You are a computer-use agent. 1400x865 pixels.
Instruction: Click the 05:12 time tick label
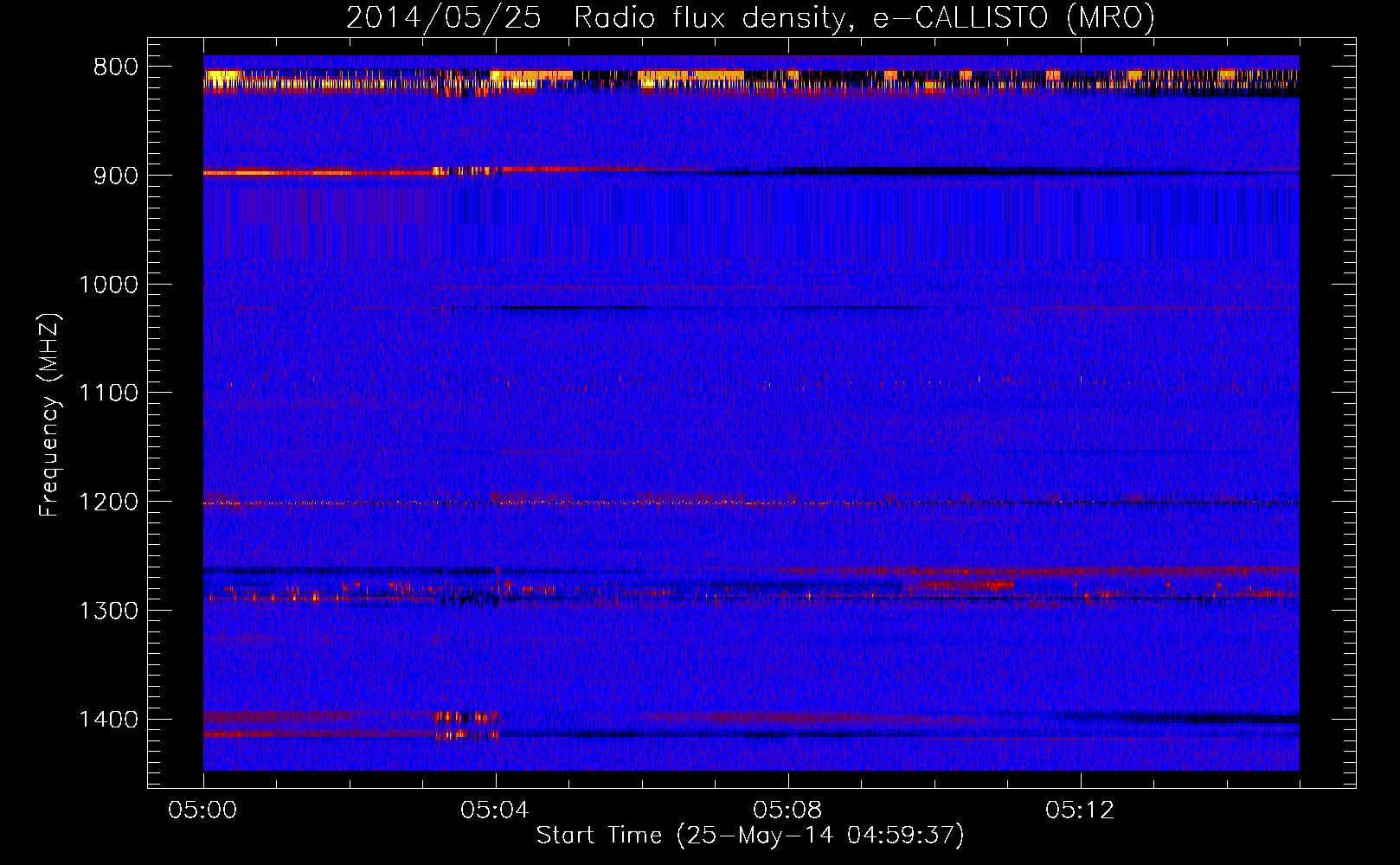point(1080,811)
